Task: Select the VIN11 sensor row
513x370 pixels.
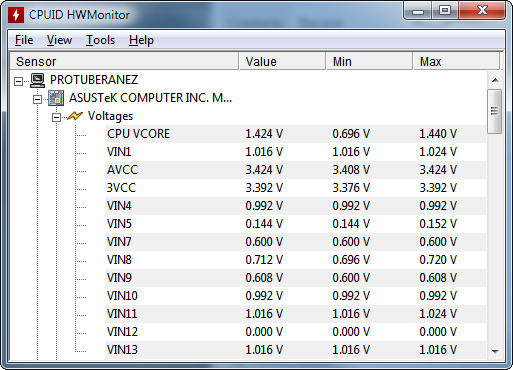Action: click(x=295, y=314)
